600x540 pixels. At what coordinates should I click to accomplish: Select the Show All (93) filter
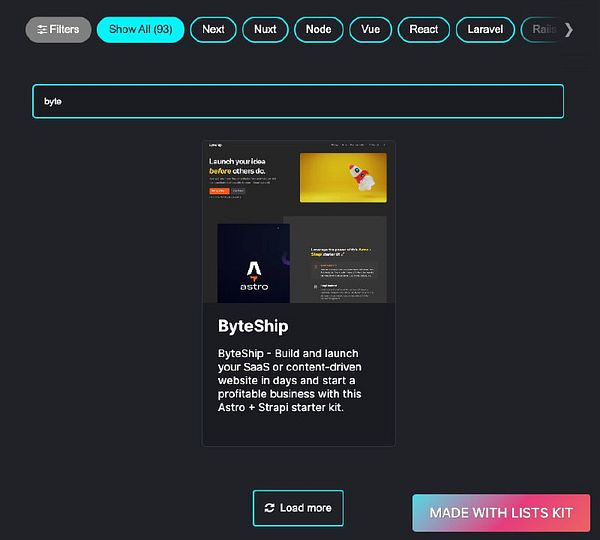click(140, 29)
